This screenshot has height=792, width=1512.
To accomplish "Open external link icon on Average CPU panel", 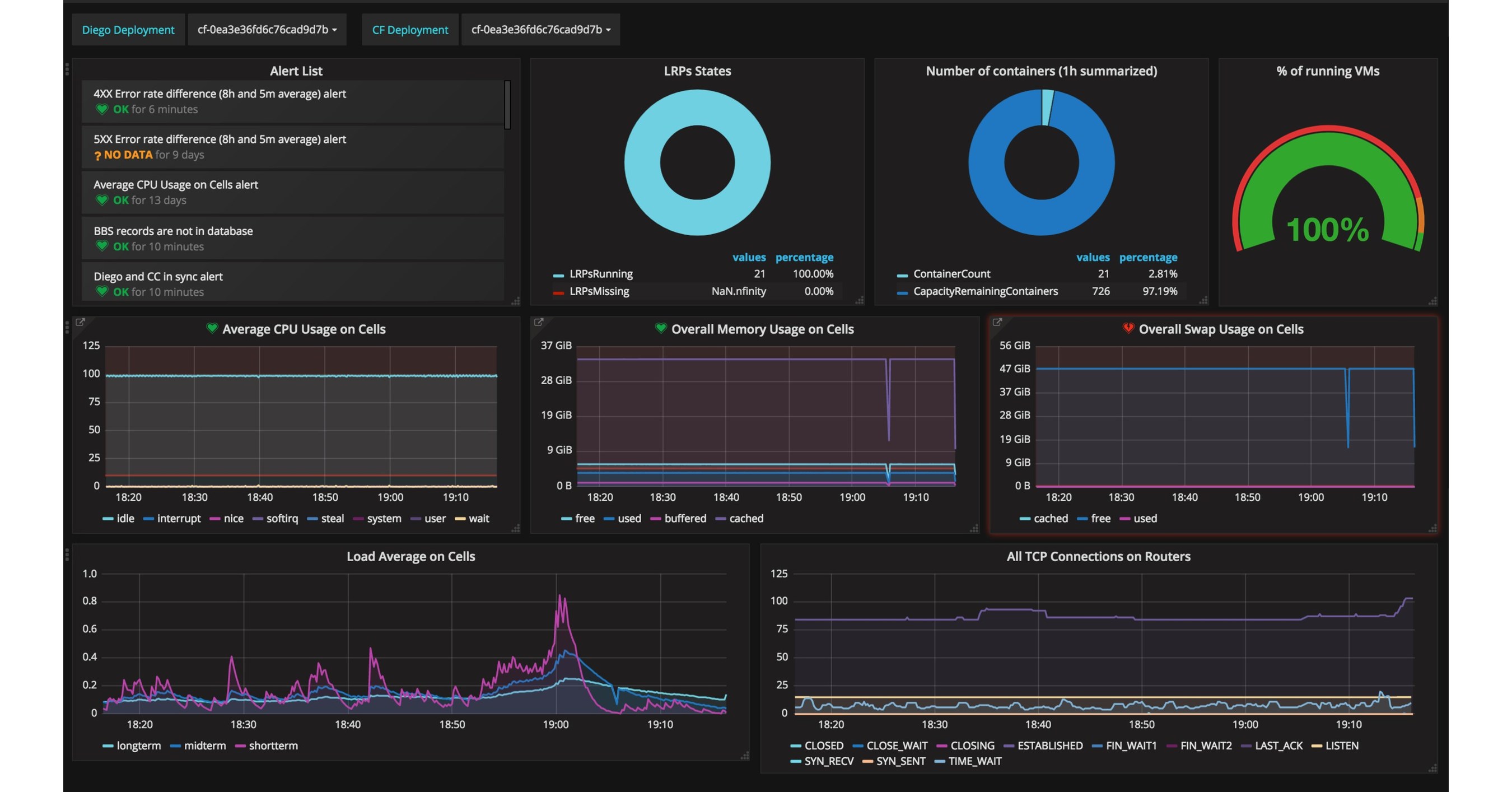I will coord(81,322).
